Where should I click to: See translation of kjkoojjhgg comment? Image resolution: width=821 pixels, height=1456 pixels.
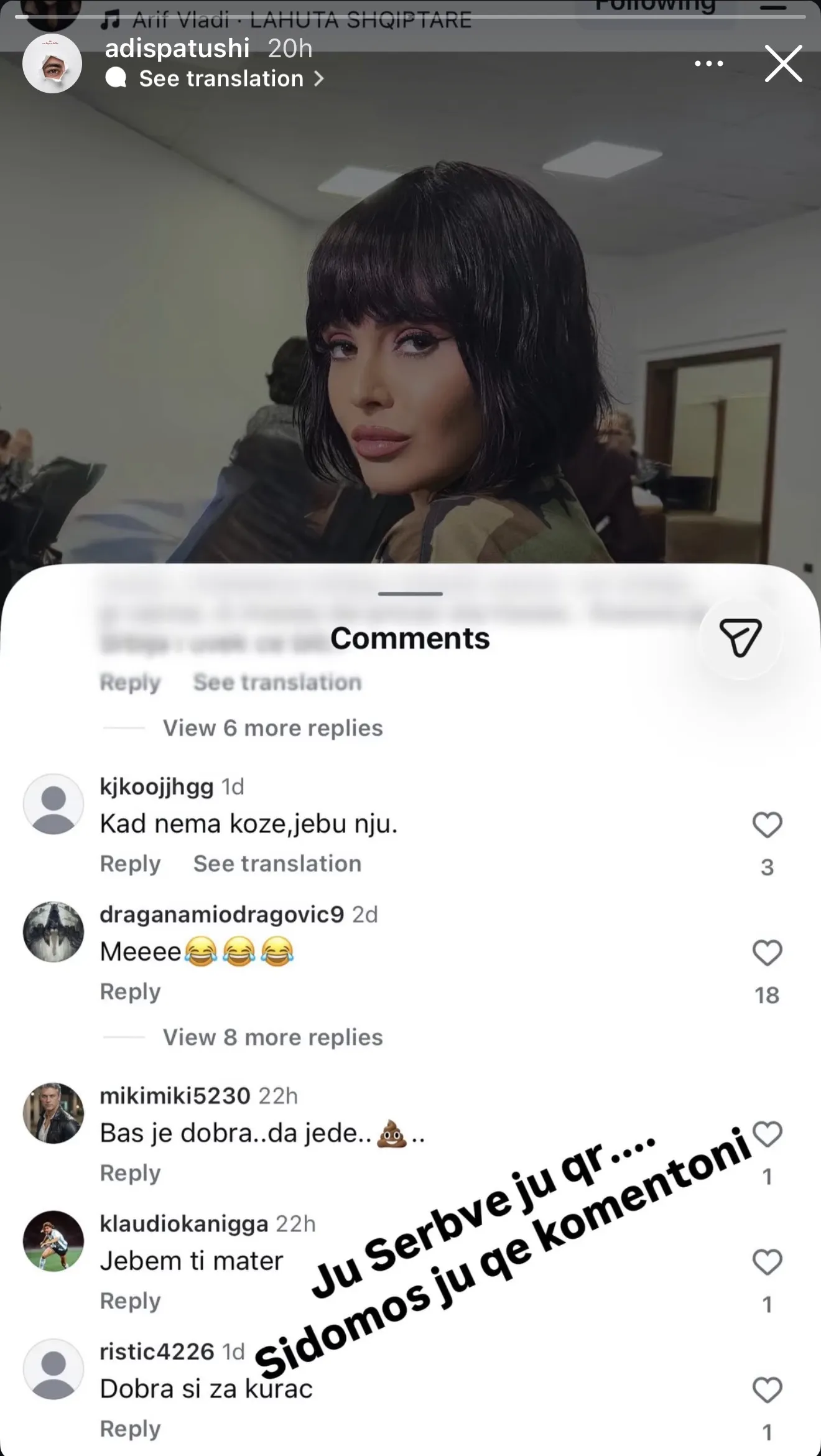pos(277,864)
